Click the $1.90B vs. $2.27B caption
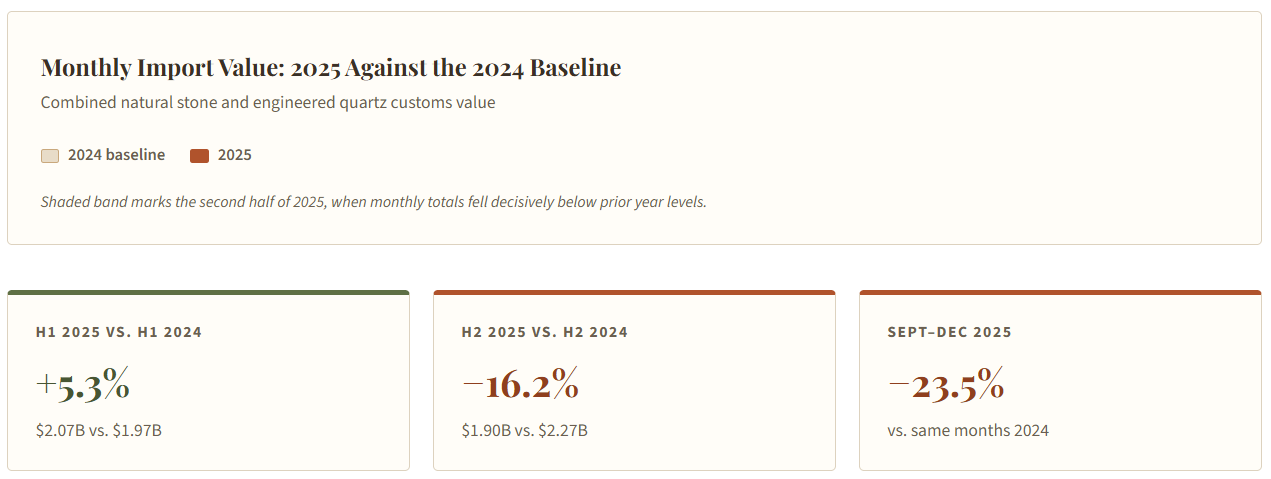Image resolution: width=1271 pixels, height=479 pixels. [x=525, y=431]
